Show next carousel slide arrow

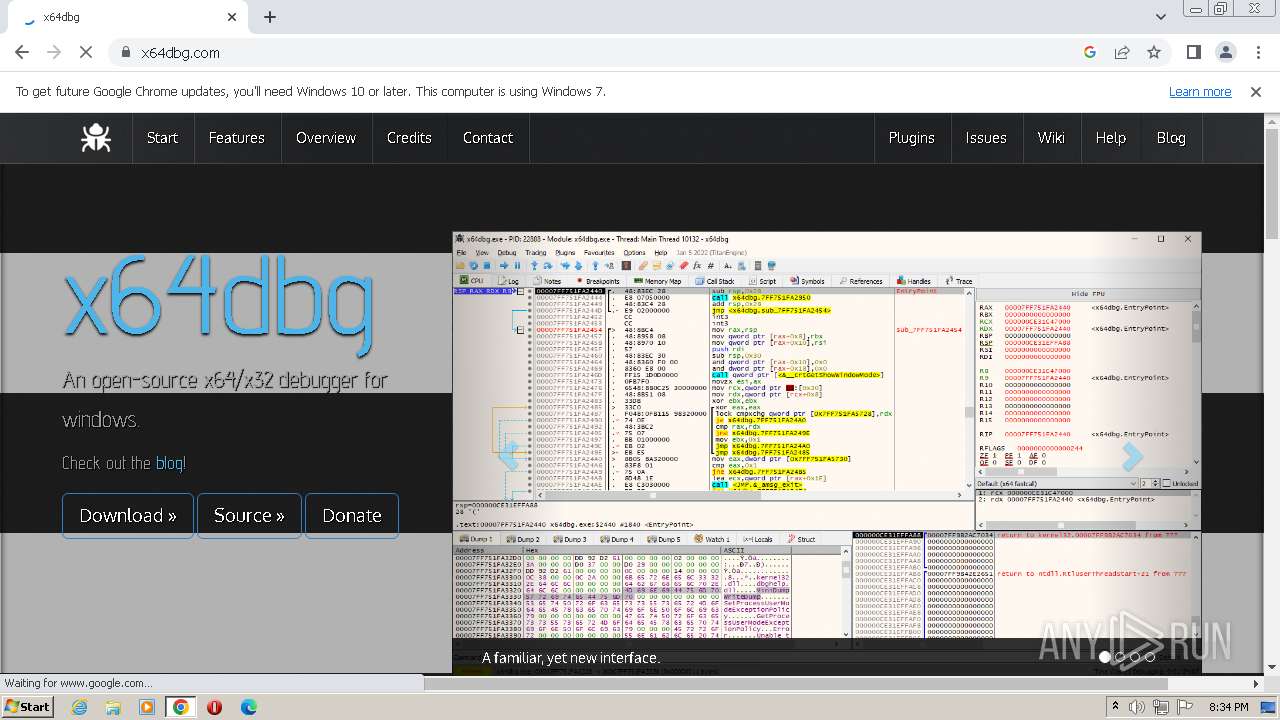(x=1132, y=456)
